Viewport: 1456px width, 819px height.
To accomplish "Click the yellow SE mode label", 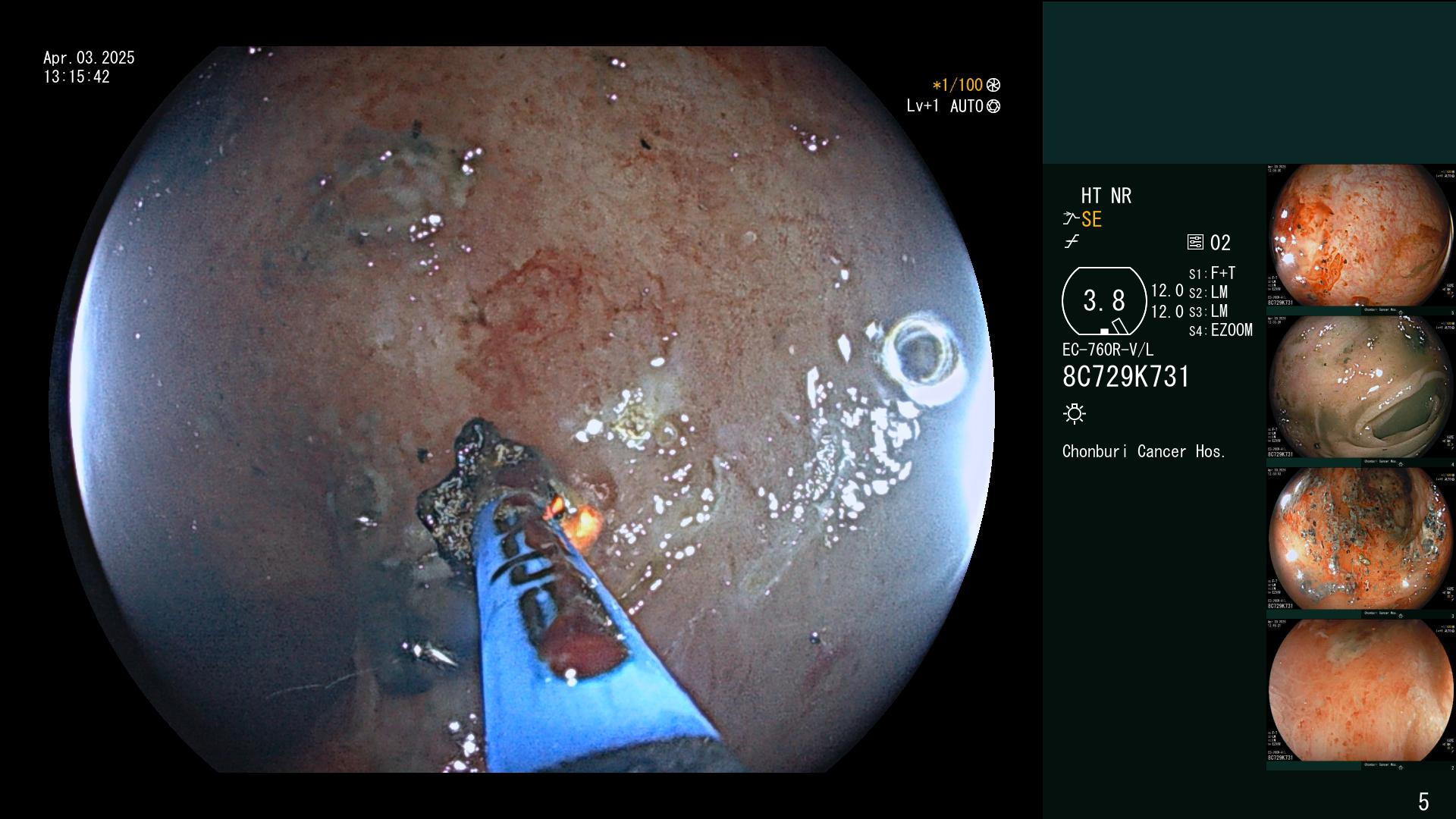I will point(1091,220).
